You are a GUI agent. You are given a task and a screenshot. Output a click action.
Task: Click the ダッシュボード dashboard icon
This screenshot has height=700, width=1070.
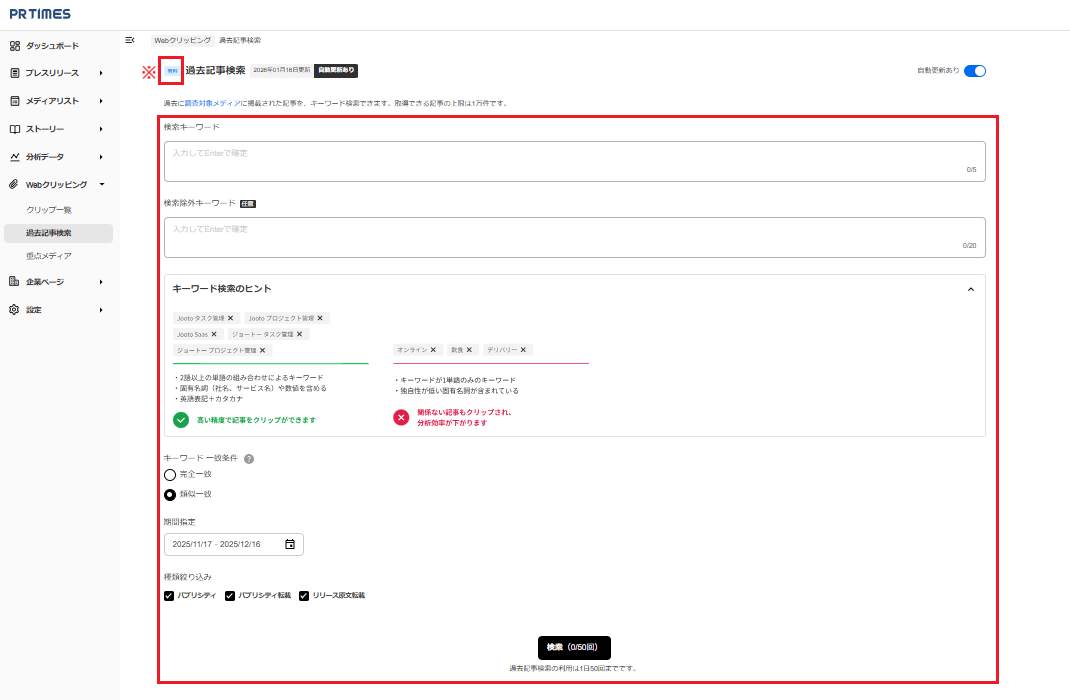click(15, 46)
